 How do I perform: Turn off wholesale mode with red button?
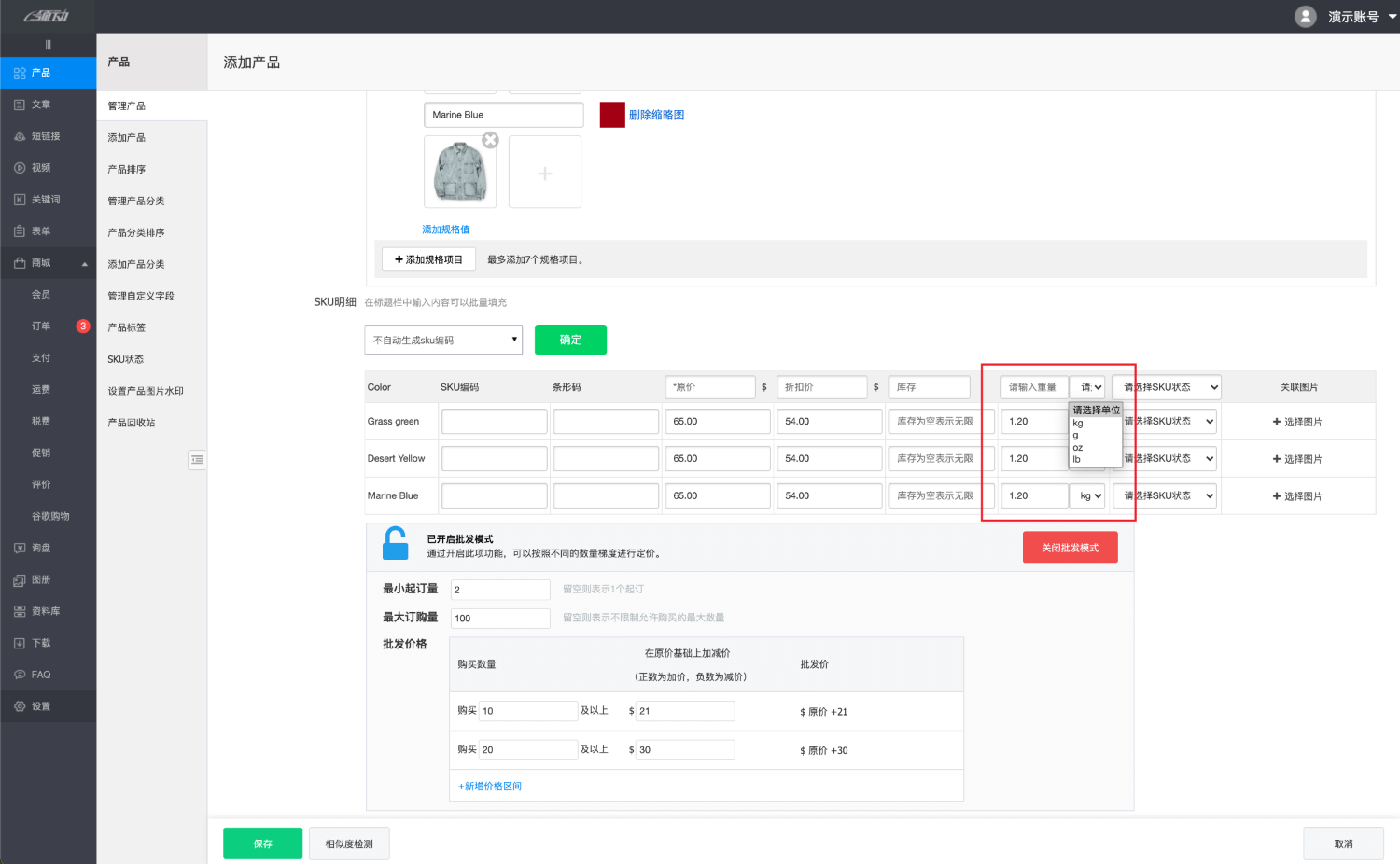click(1070, 548)
